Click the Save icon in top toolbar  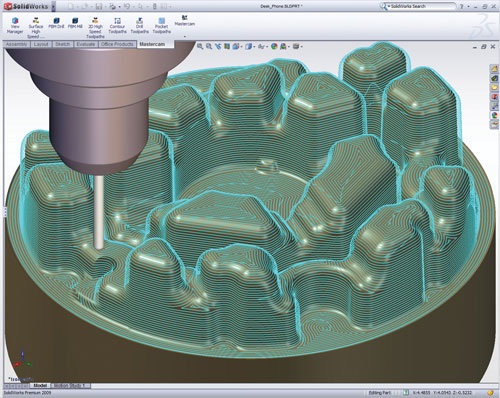coord(99,6)
